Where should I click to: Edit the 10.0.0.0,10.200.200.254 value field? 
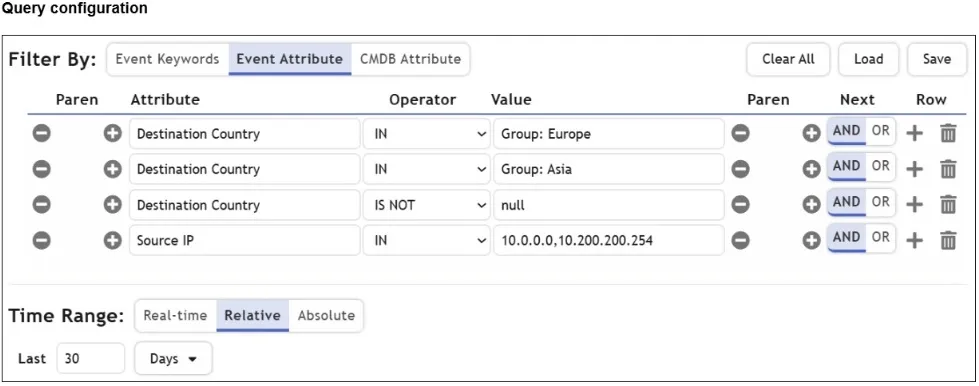(609, 240)
